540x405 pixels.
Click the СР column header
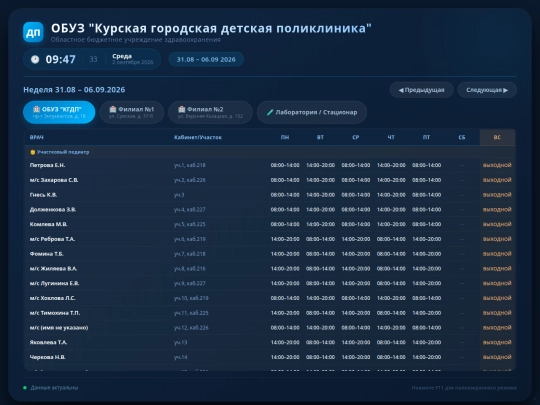pos(356,137)
